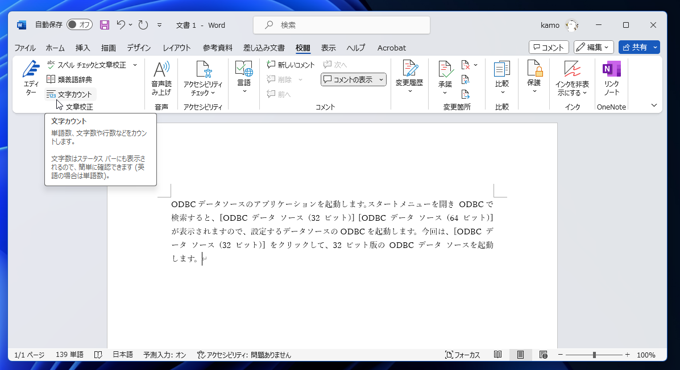Switch to the デザイン design tab
This screenshot has height=370, width=680.
pos(139,48)
